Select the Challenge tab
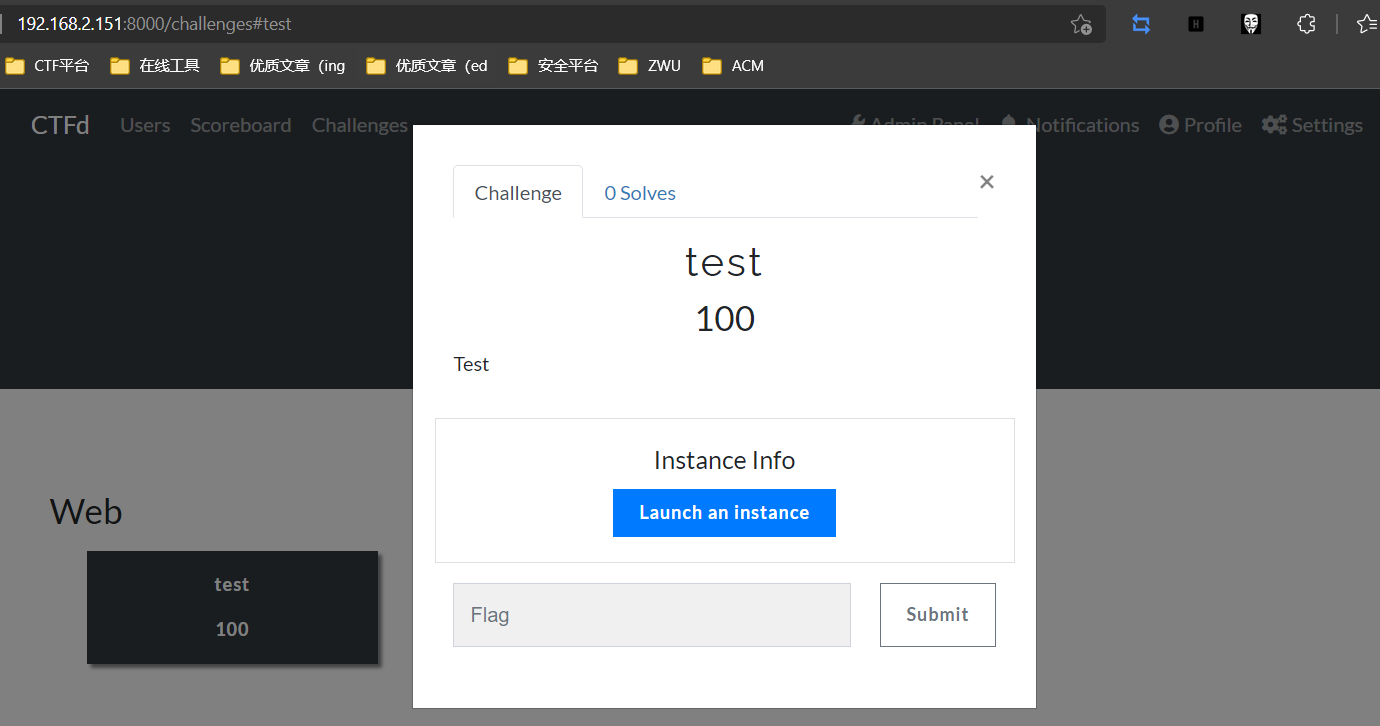This screenshot has width=1380, height=726. [518, 193]
